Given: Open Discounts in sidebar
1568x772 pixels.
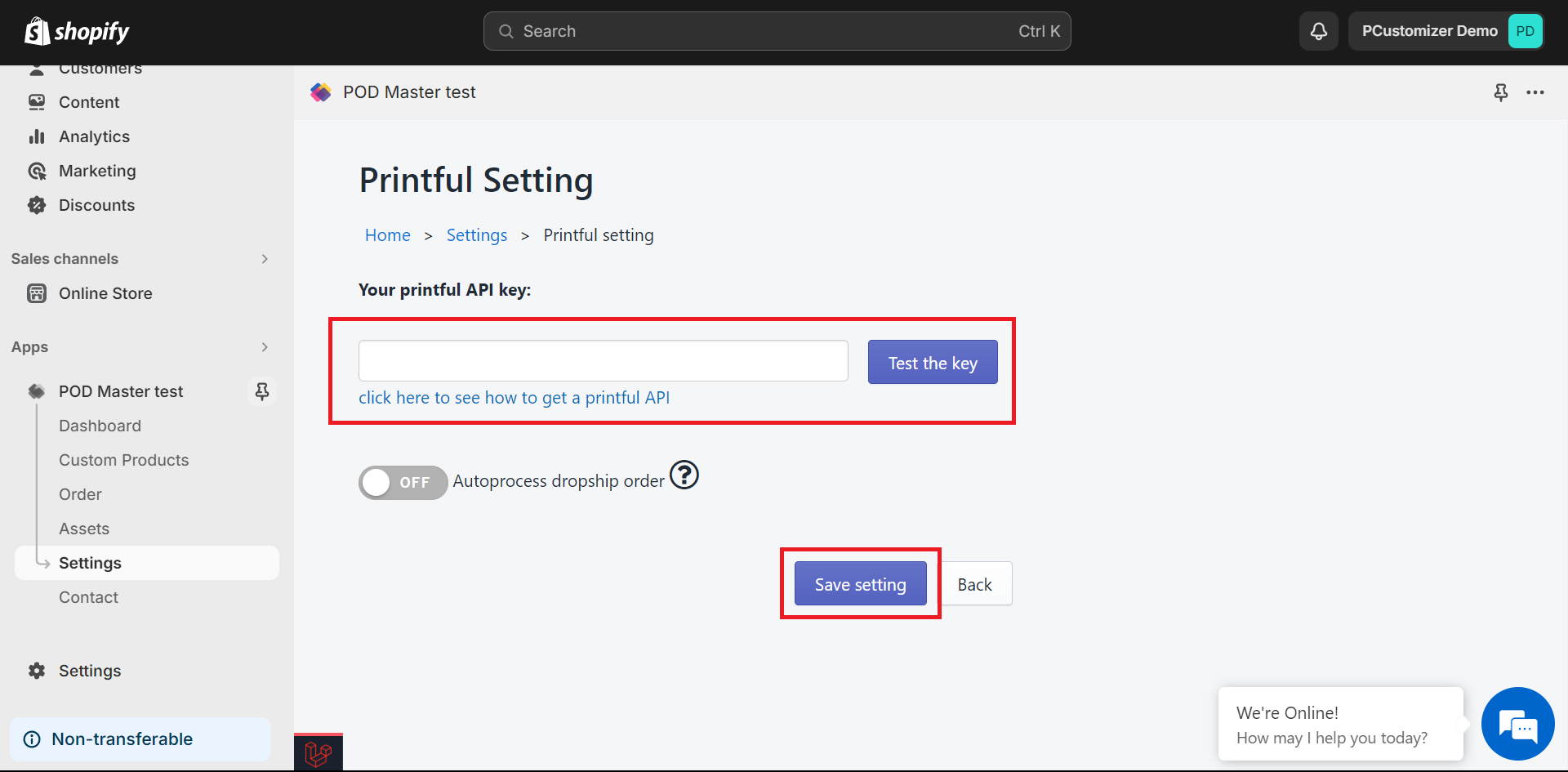Looking at the screenshot, I should point(96,205).
